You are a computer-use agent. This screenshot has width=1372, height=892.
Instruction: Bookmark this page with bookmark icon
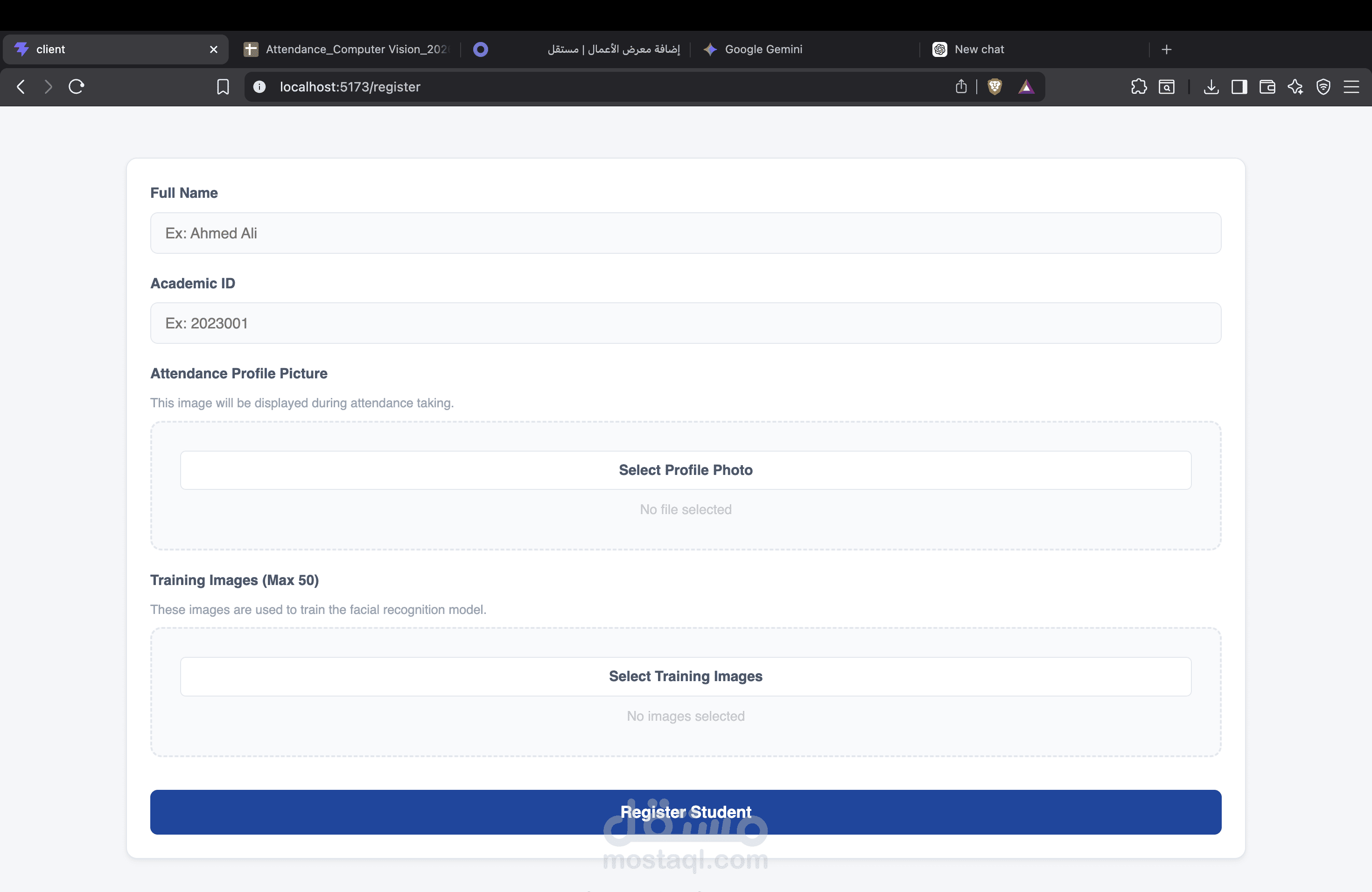coord(223,86)
